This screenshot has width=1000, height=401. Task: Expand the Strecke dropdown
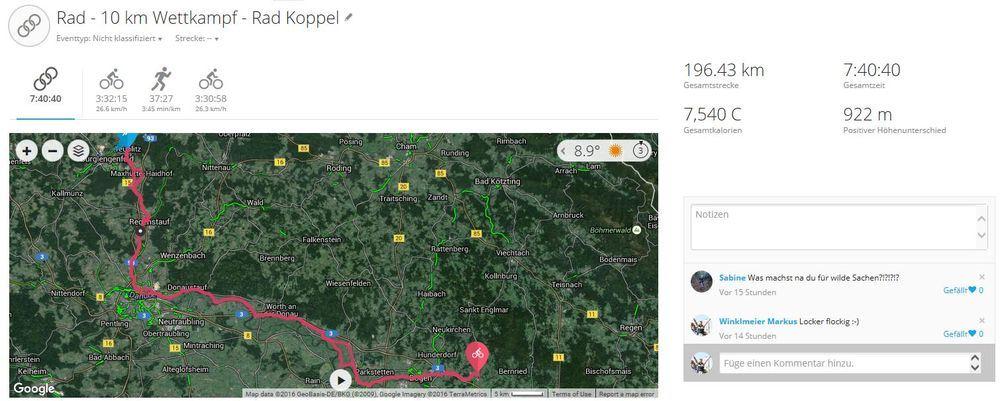pyautogui.click(x=197, y=39)
